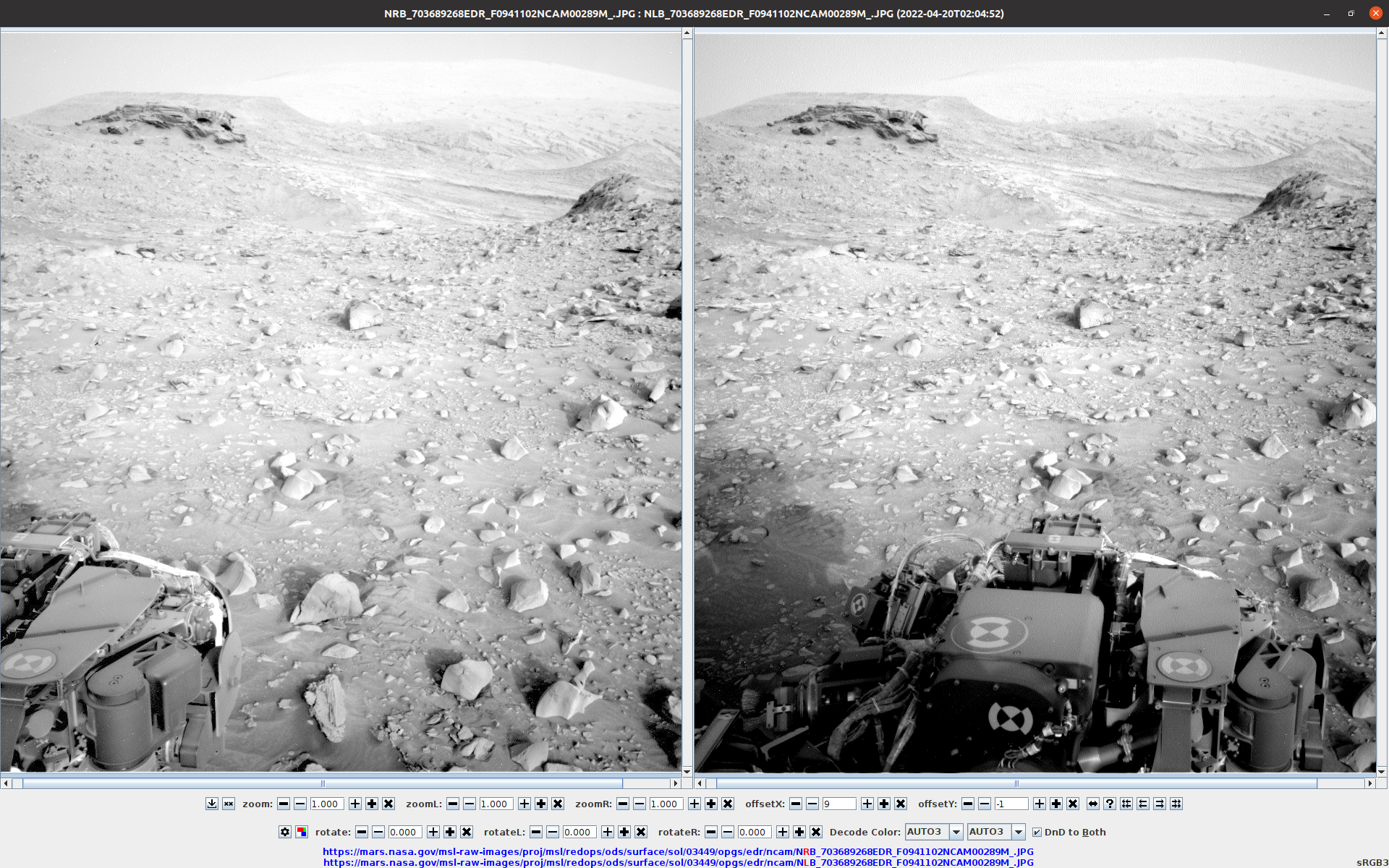1389x868 pixels.
Task: Reset zoom with the X button
Action: coord(388,804)
